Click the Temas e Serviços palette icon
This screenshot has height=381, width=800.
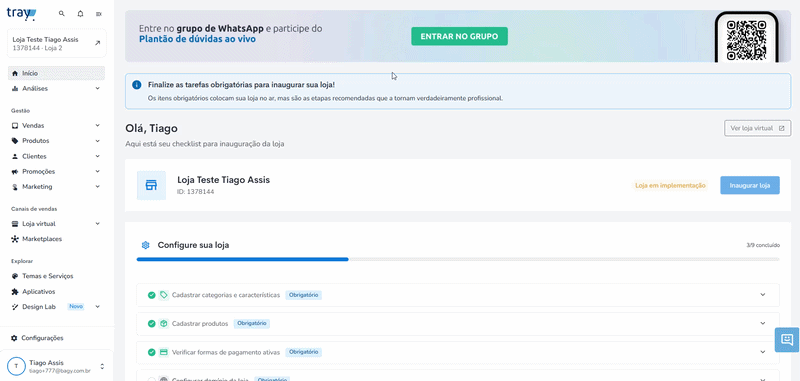(15, 276)
